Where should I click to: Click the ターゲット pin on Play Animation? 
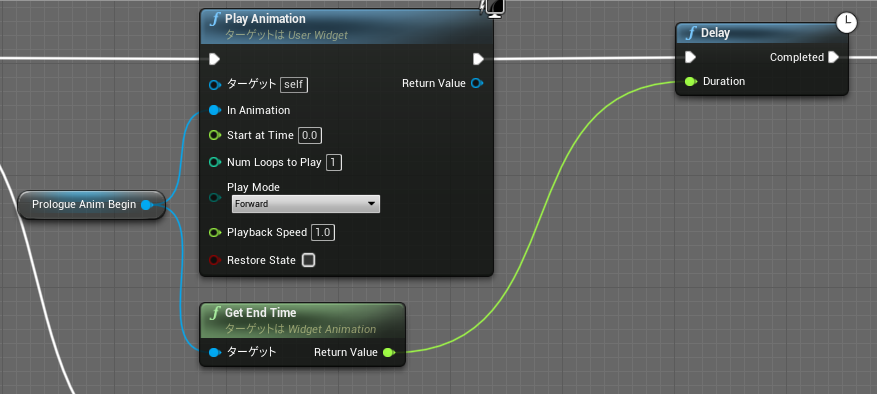click(x=215, y=85)
